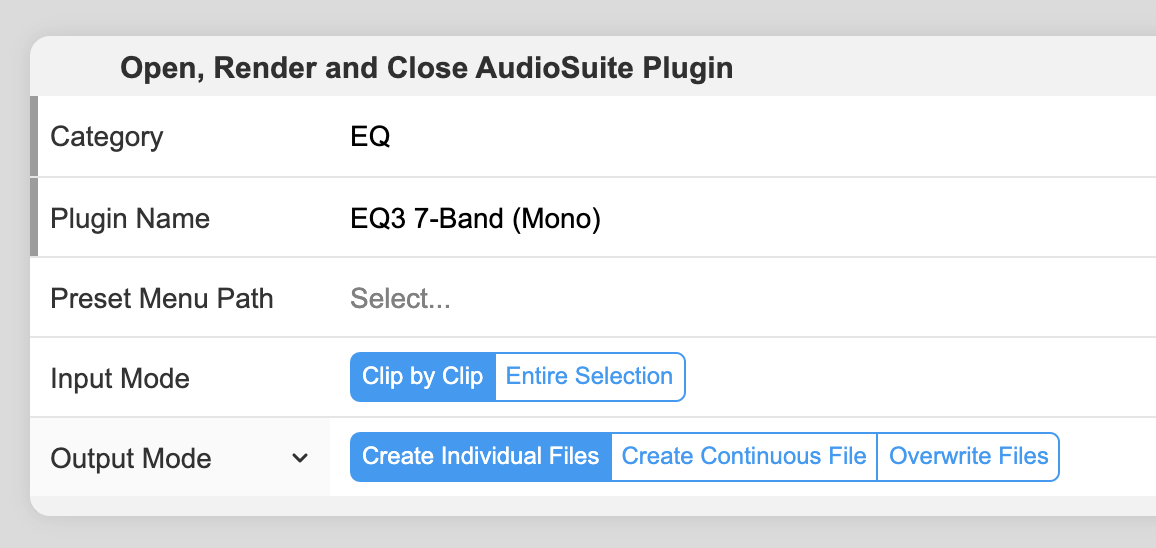Switch input mode to Entire Selection
The image size is (1156, 548).
point(589,377)
